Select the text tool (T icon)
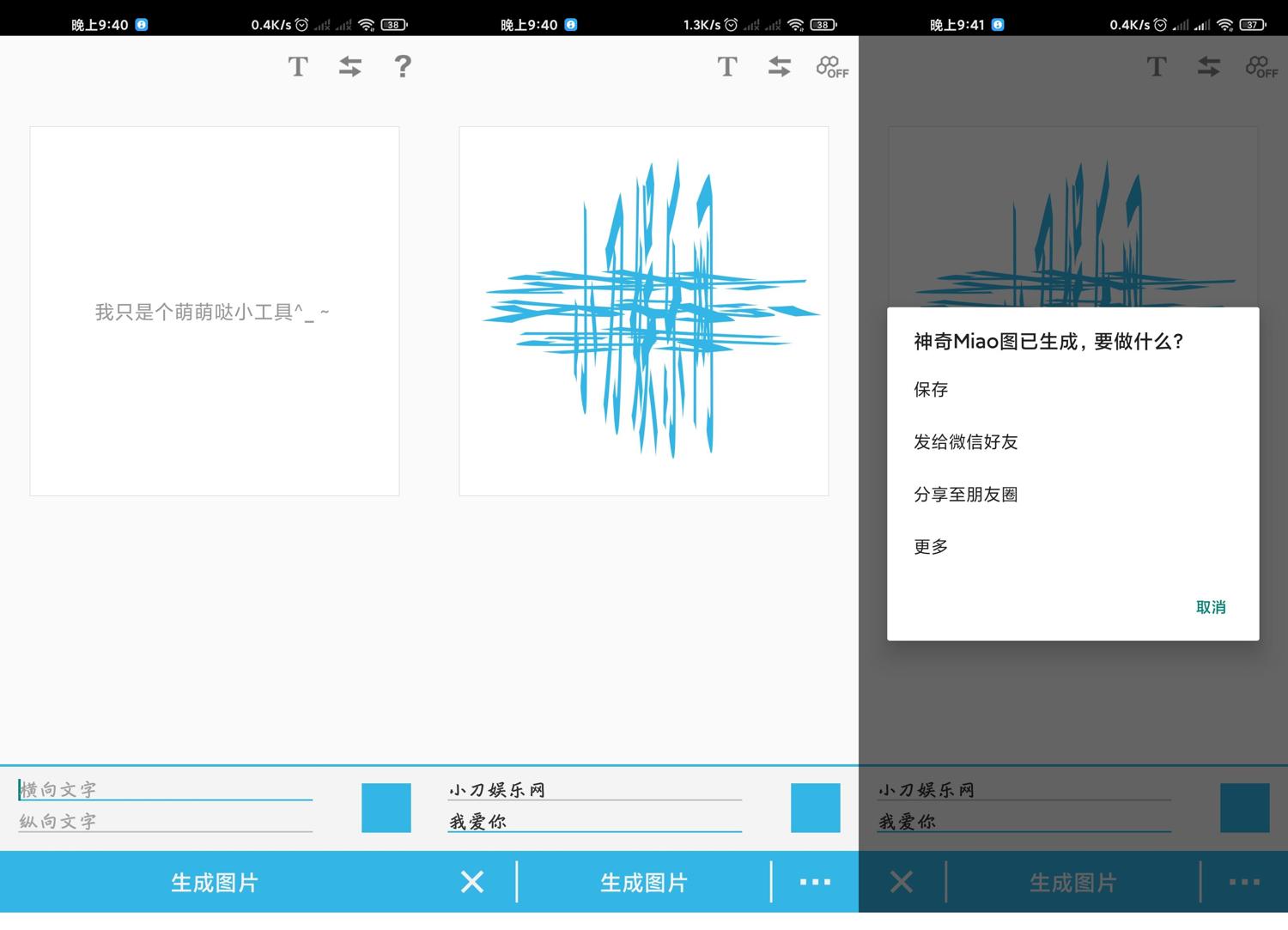This screenshot has height=930, width=1288. (x=298, y=66)
